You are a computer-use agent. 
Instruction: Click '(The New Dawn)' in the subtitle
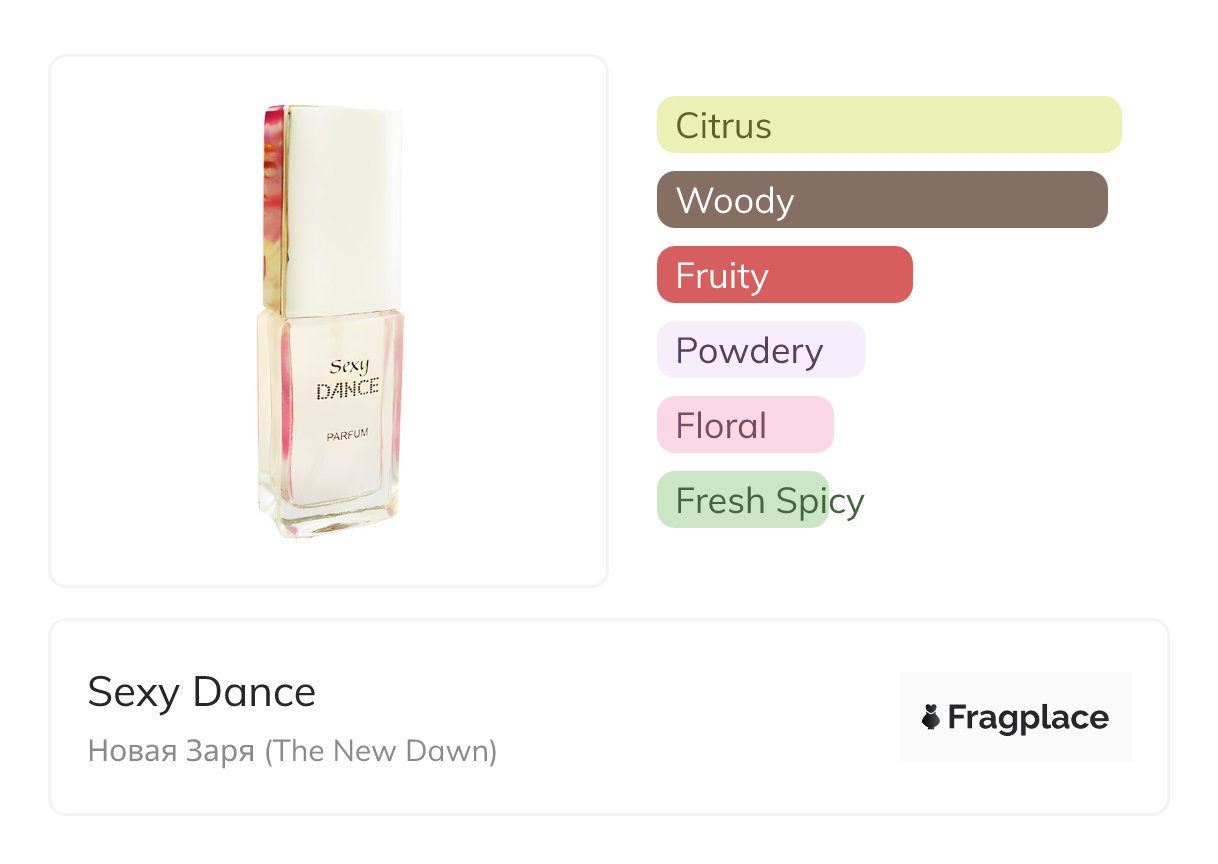coord(380,750)
